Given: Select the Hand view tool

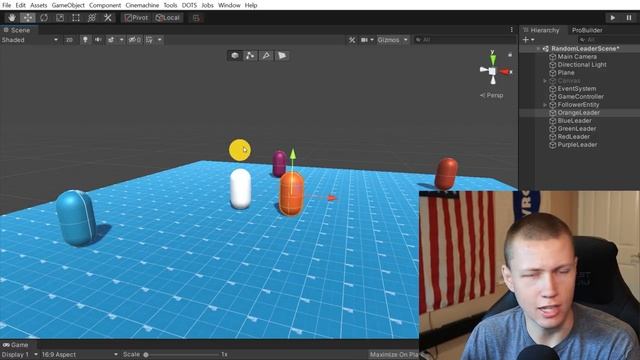Looking at the screenshot, I should pyautogui.click(x=12, y=18).
